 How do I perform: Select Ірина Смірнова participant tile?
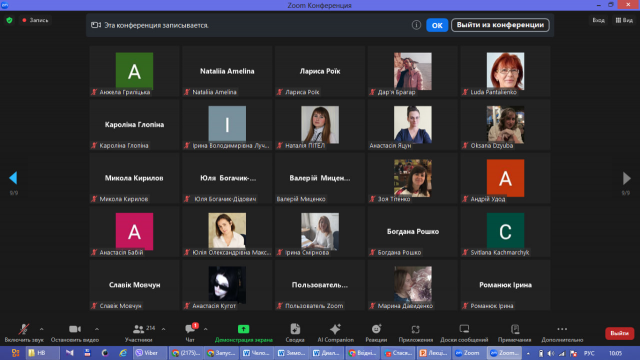(x=320, y=231)
